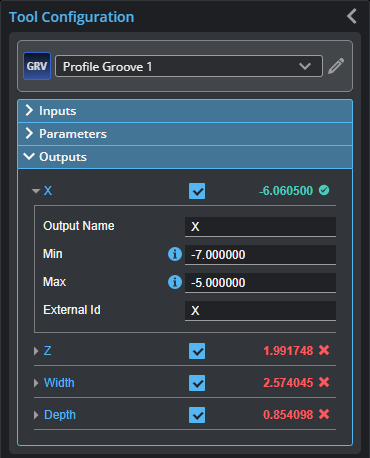370x458 pixels.
Task: Open the Profile Groove 1 dropdown
Action: (189, 66)
